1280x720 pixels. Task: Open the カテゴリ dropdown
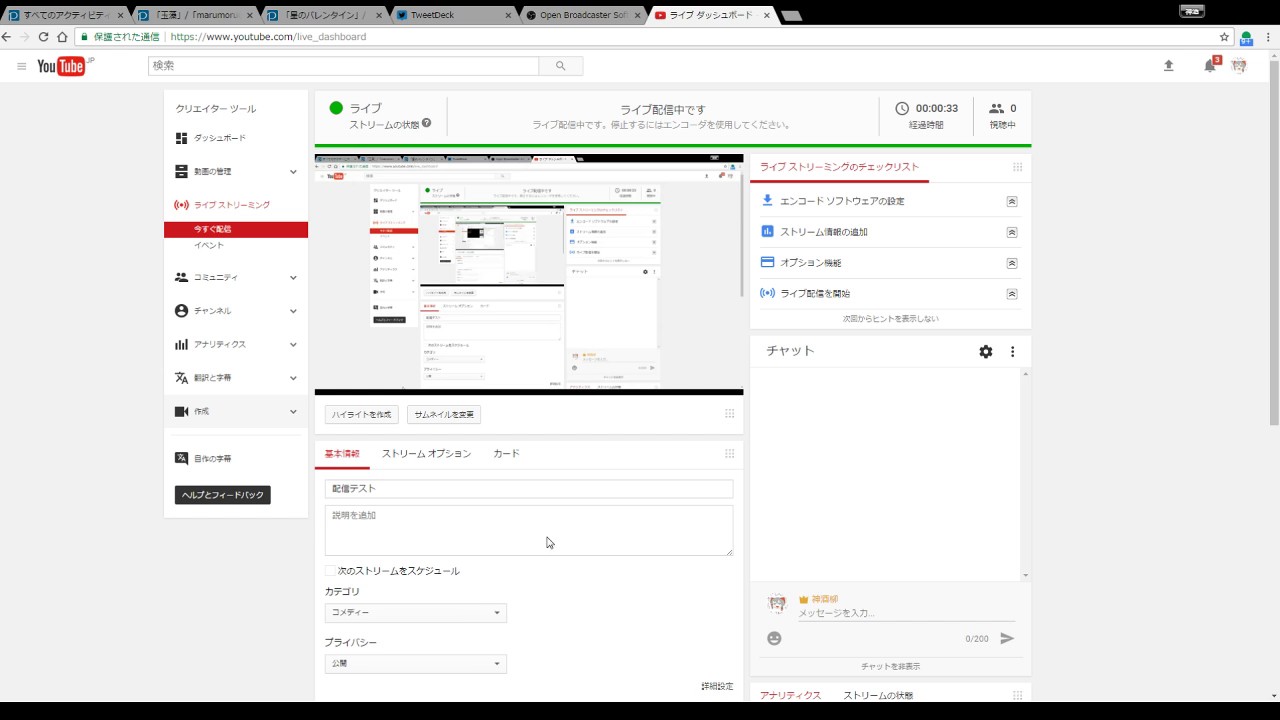(415, 613)
